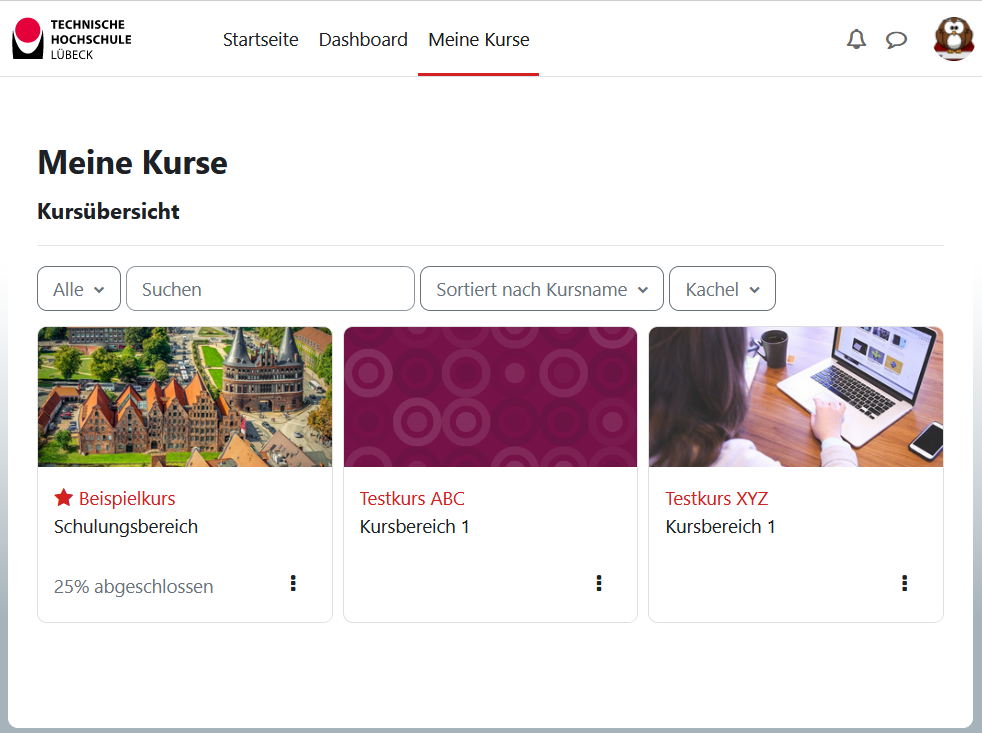Click the large 'Meine Kurse' page heading
This screenshot has width=982, height=733.
(133, 162)
